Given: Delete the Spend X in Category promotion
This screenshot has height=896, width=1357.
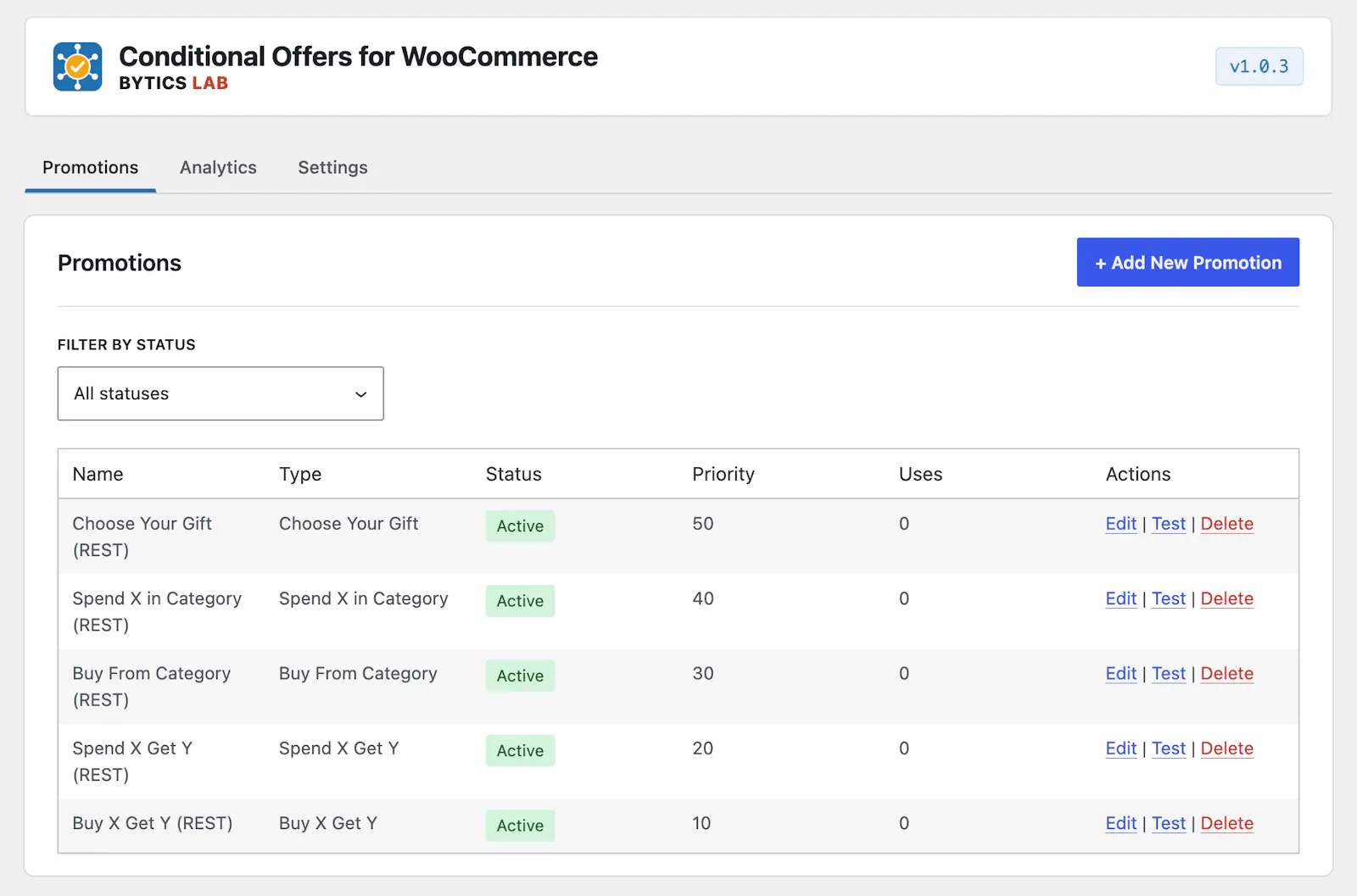Looking at the screenshot, I should coord(1227,598).
